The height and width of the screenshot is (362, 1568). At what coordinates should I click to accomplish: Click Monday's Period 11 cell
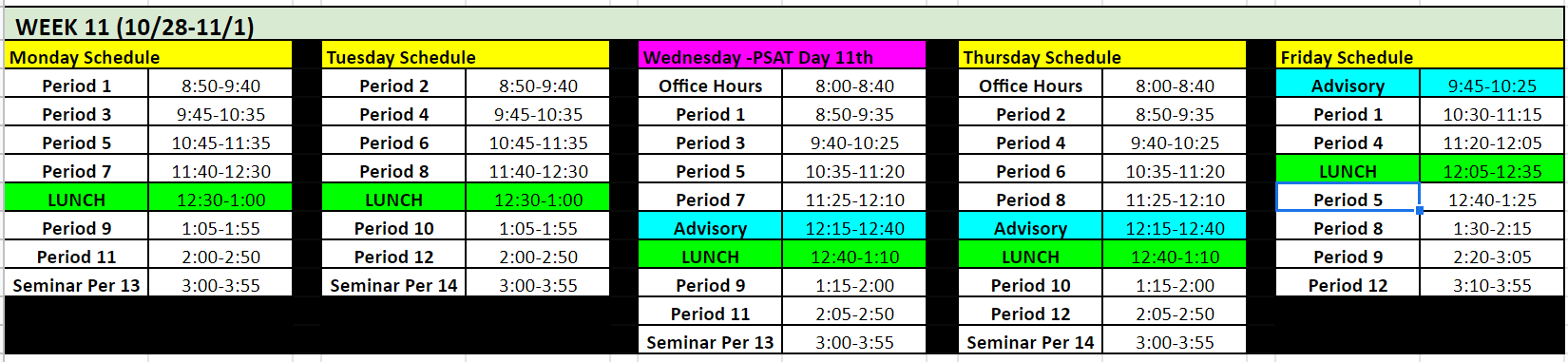77,257
